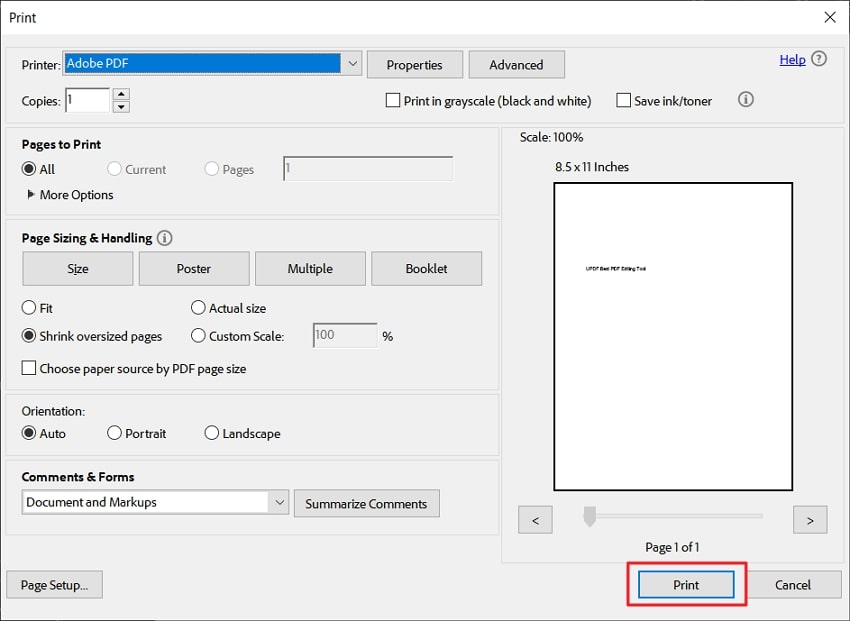The image size is (850, 621).
Task: Select the Actual size scaling option
Action: (x=197, y=308)
